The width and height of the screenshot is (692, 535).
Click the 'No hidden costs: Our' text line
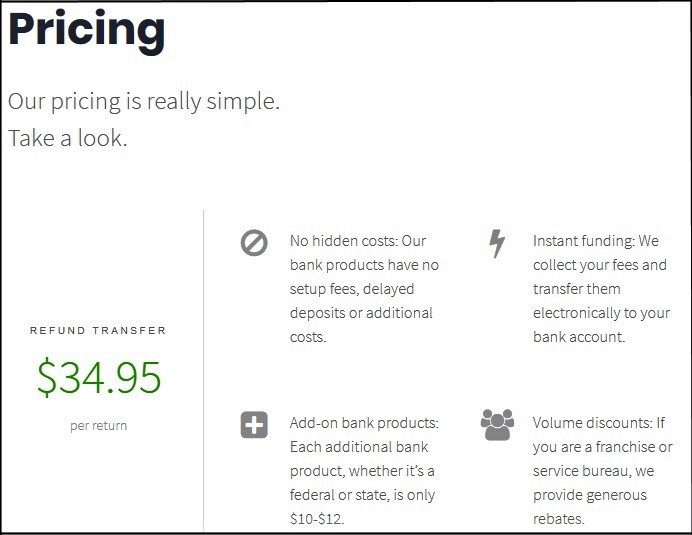[x=358, y=241]
